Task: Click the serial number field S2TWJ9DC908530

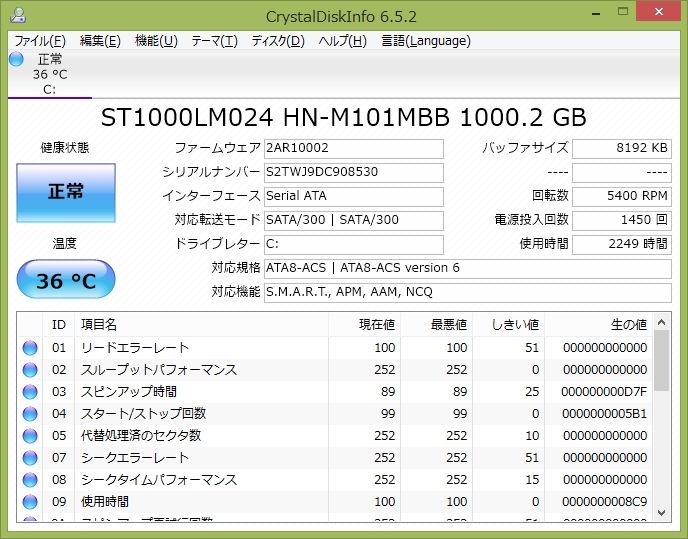Action: (x=354, y=172)
